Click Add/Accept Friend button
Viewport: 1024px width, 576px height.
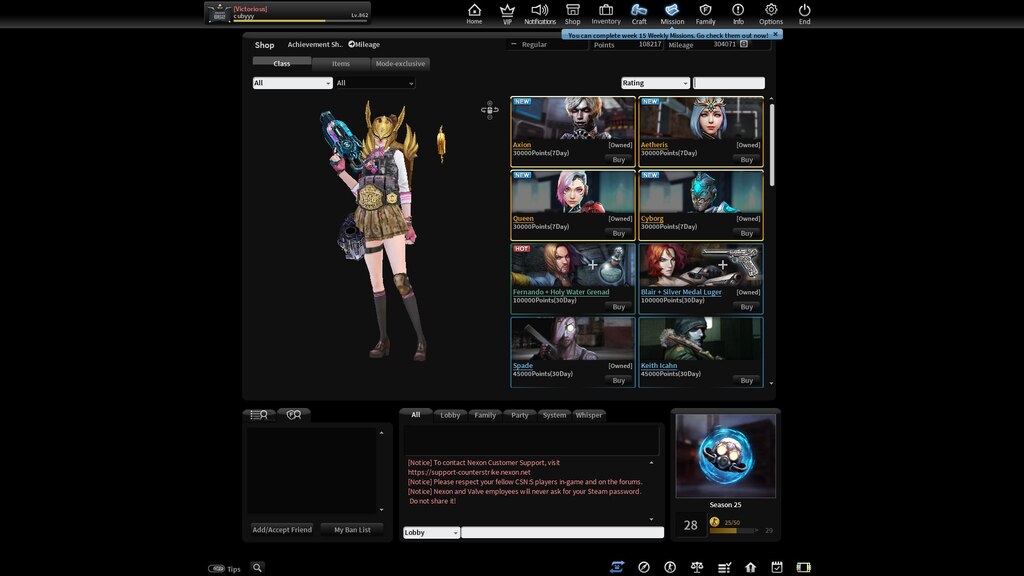(282, 530)
